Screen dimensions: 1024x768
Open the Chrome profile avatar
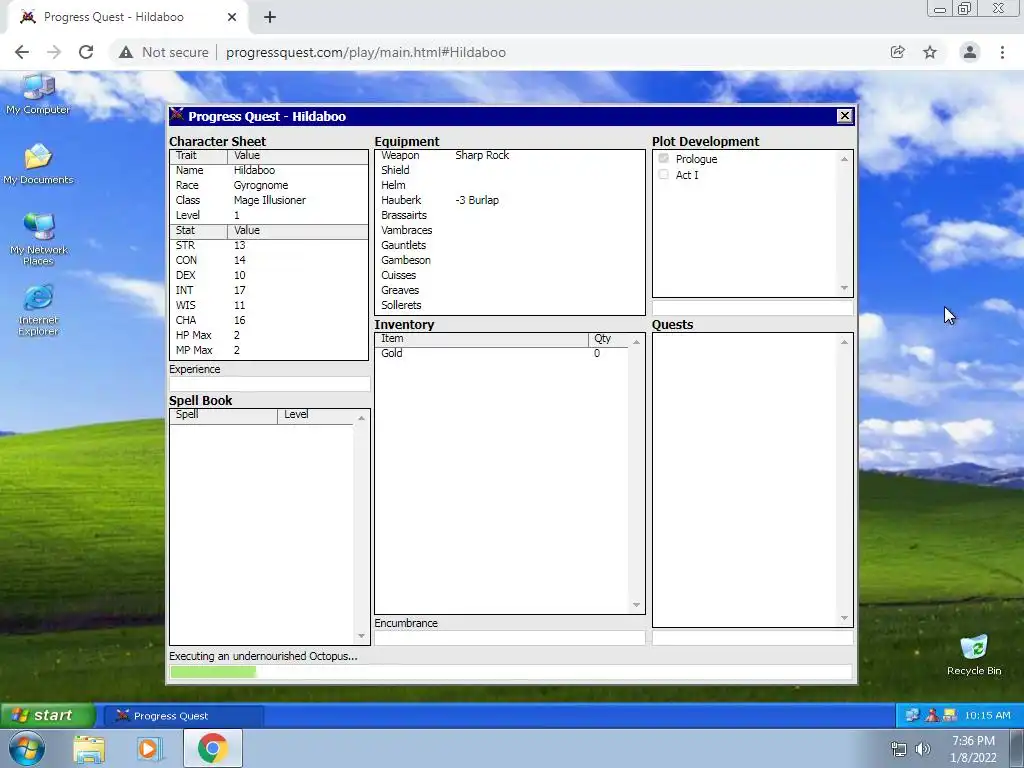coord(970,52)
